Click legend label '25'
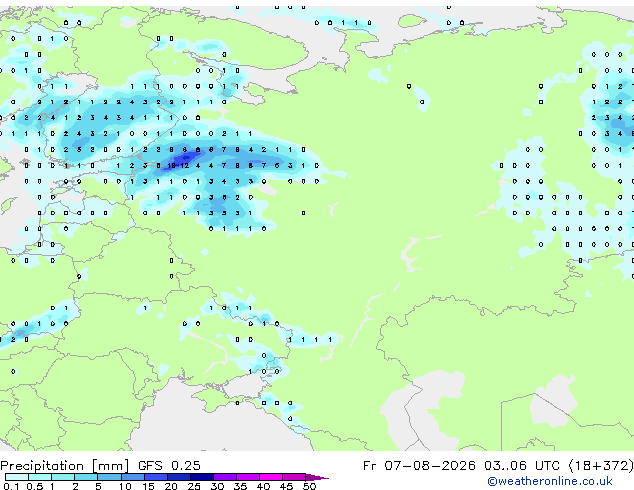This screenshot has height=490, width=634. (x=194, y=486)
